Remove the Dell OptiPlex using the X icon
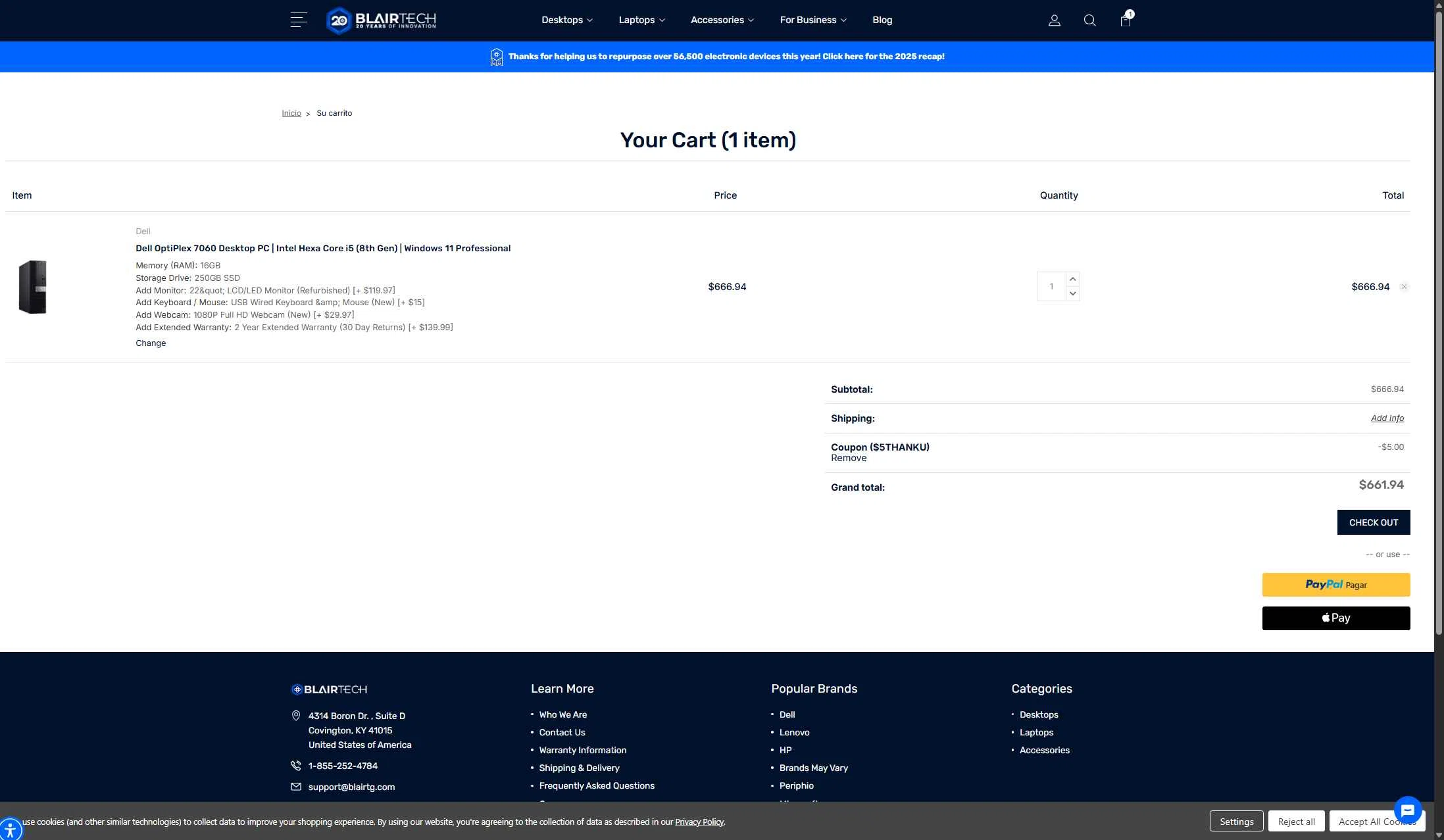The height and width of the screenshot is (840, 1444). pyautogui.click(x=1404, y=286)
